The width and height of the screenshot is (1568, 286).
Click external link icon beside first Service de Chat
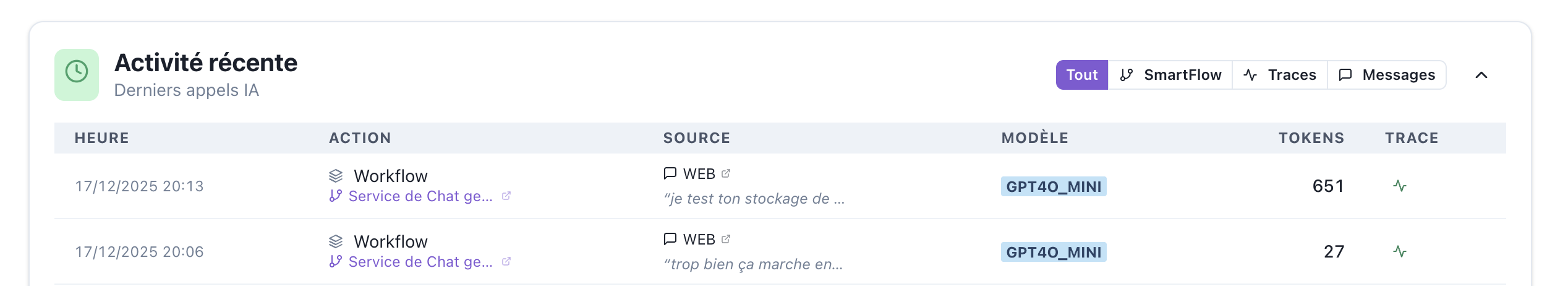[x=506, y=196]
